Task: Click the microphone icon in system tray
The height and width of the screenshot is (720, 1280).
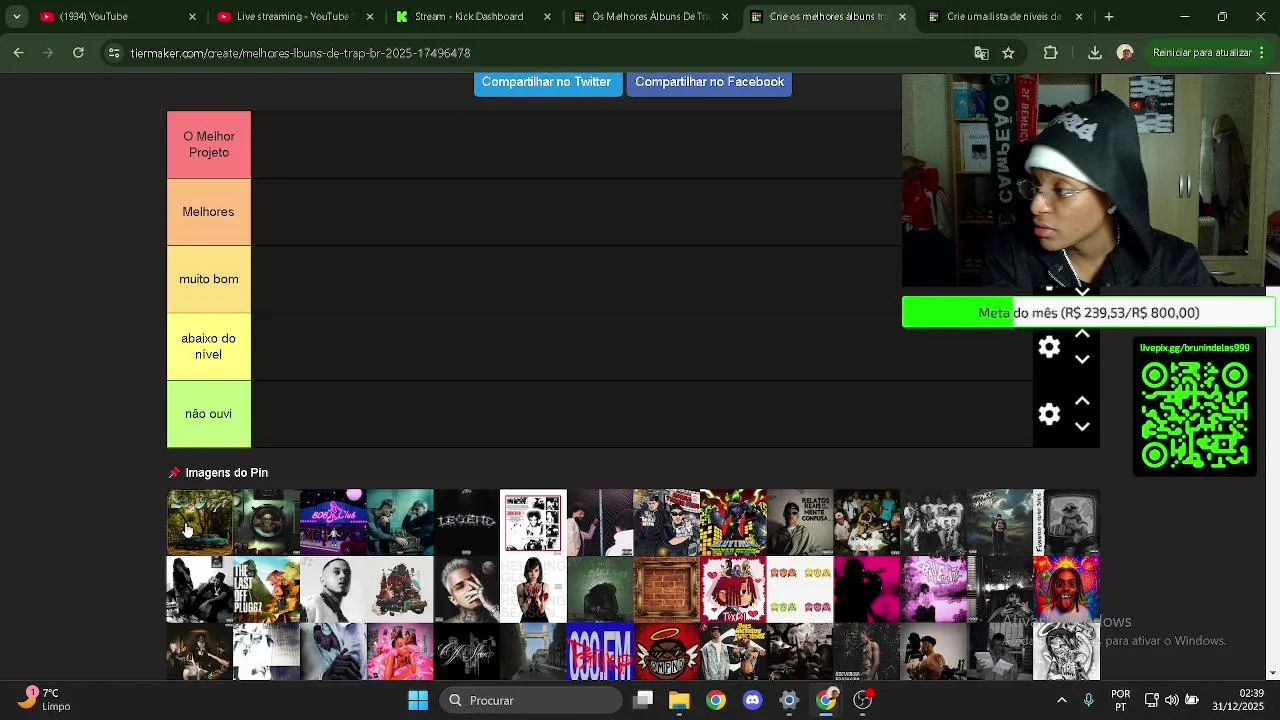Action: pos(1088,700)
